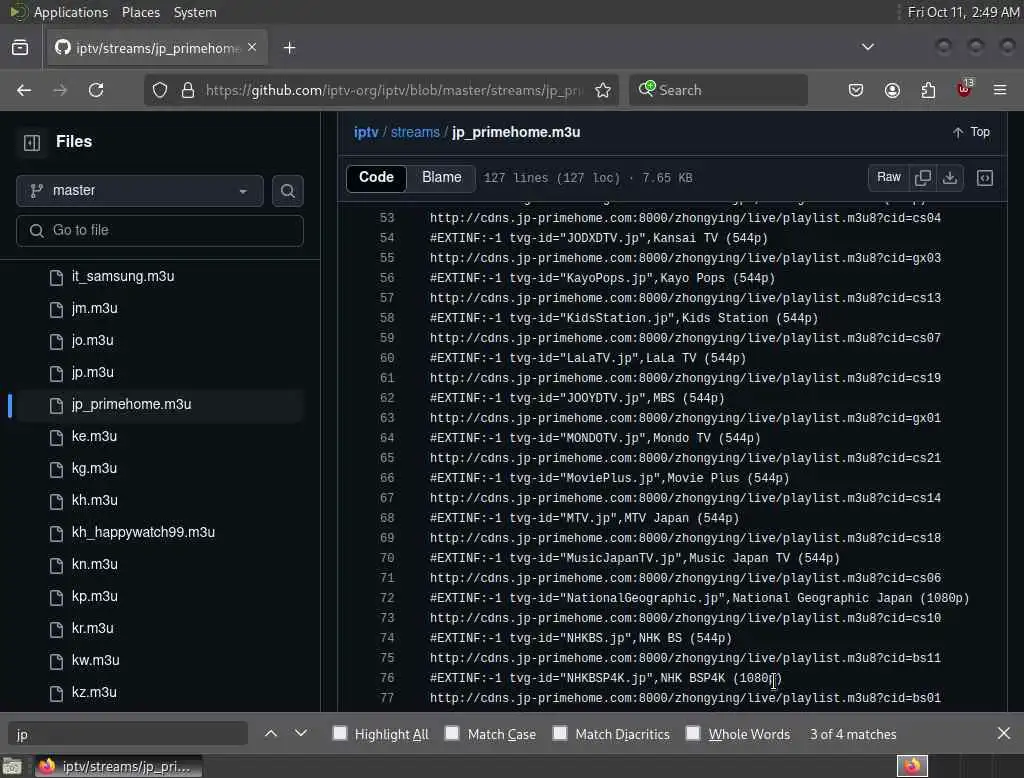Switch to the Code view
1024x778 pixels.
point(376,178)
